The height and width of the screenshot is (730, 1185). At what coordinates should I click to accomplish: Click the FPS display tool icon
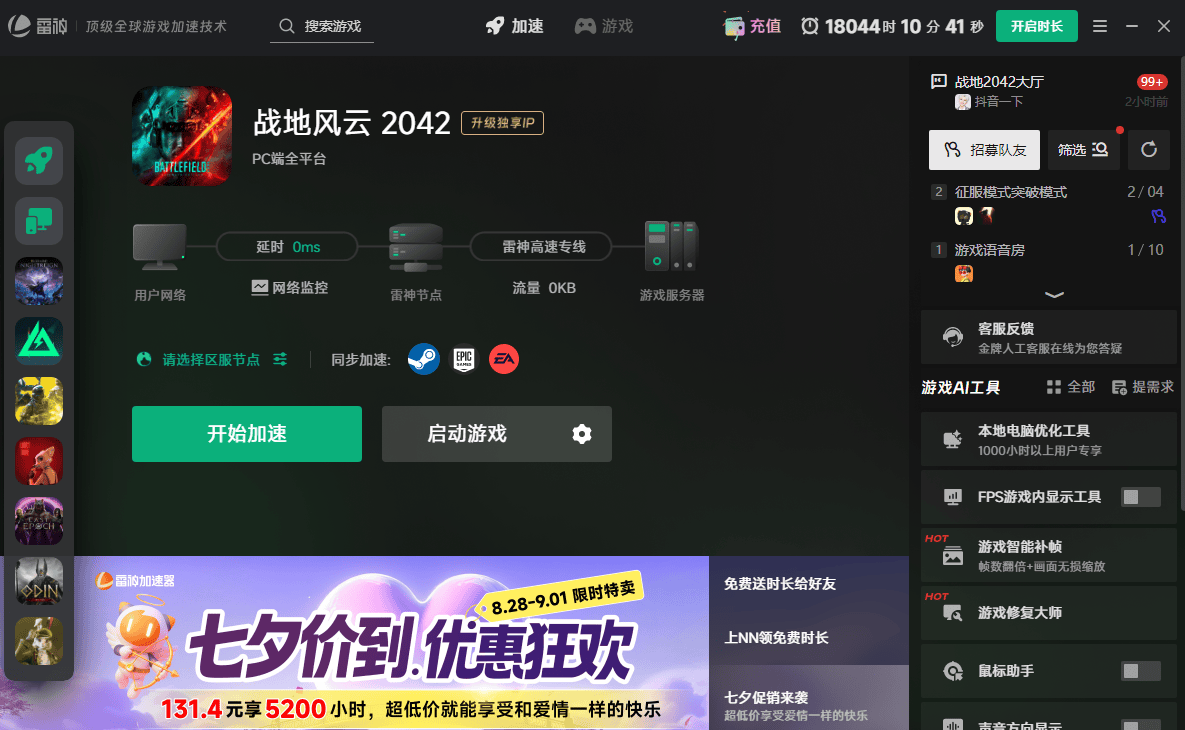tap(952, 496)
